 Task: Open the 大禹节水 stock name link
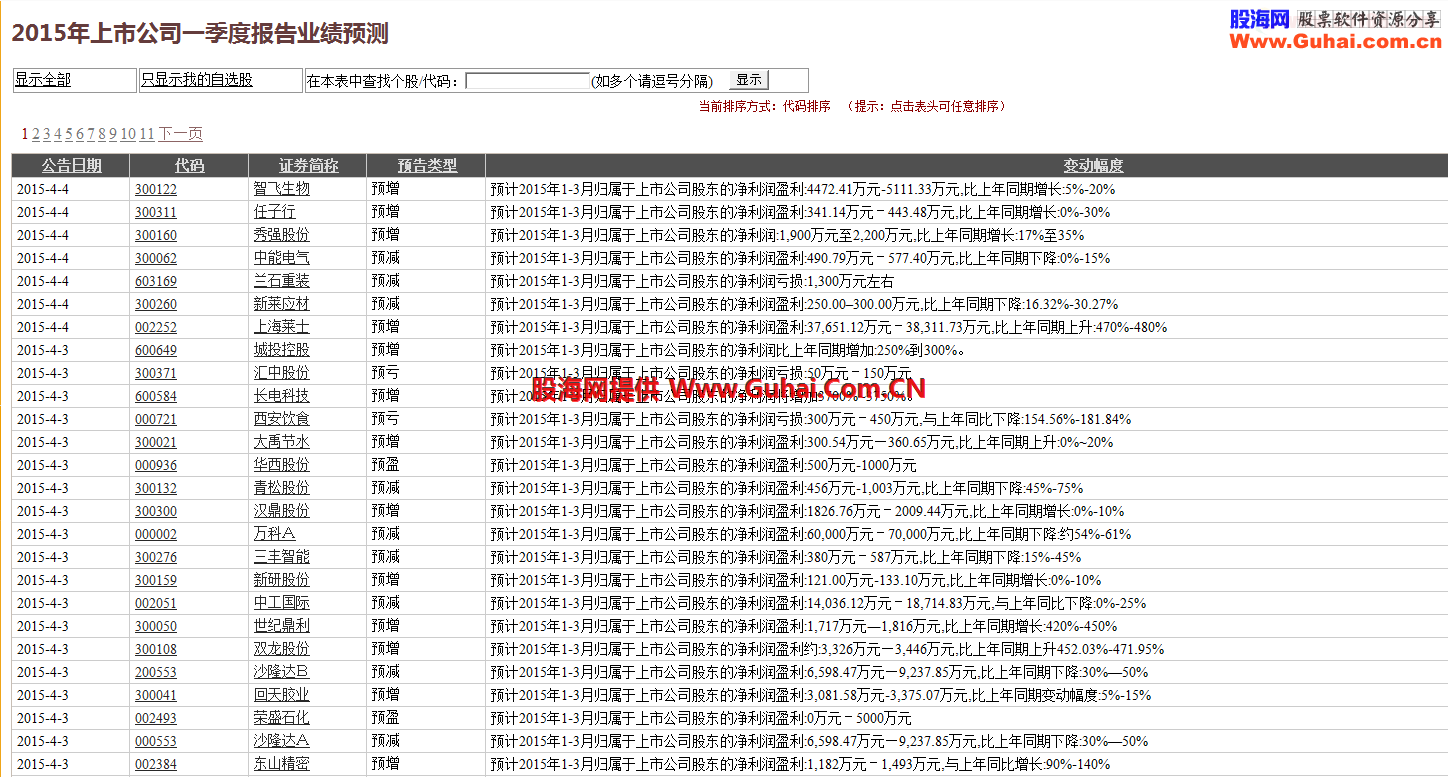tap(282, 442)
